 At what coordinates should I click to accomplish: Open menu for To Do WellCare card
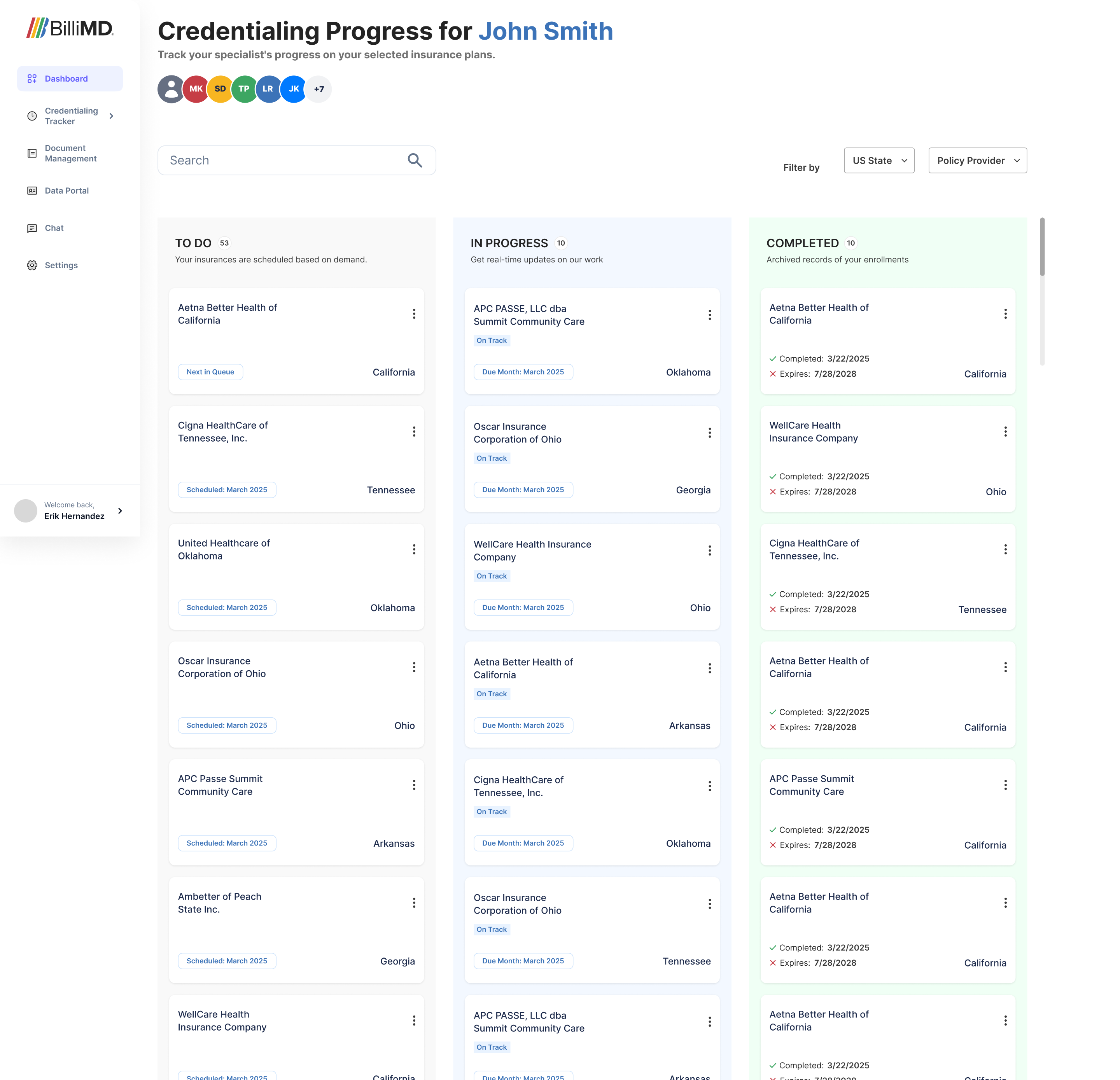click(414, 1021)
